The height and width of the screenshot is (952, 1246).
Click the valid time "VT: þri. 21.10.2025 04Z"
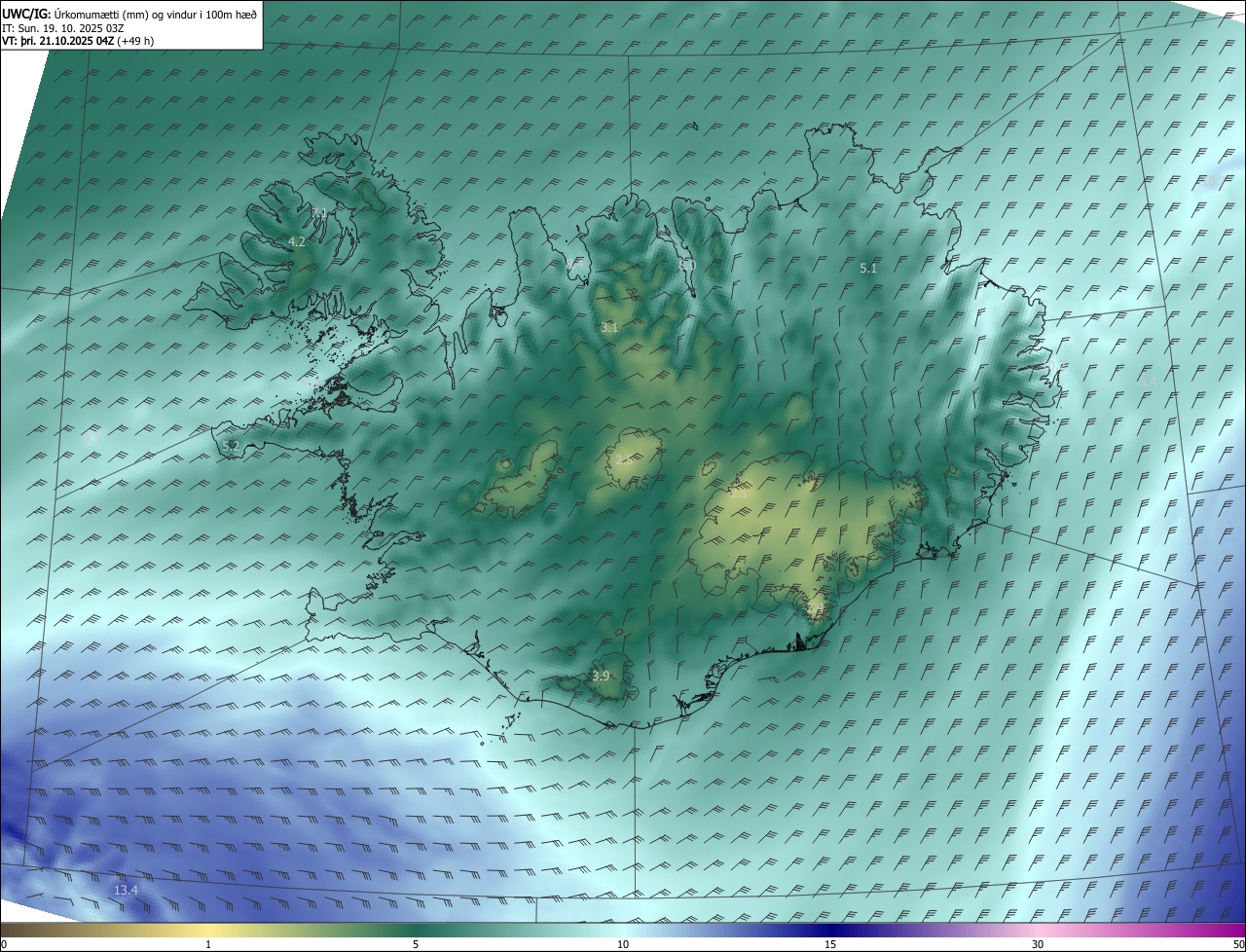(x=58, y=41)
